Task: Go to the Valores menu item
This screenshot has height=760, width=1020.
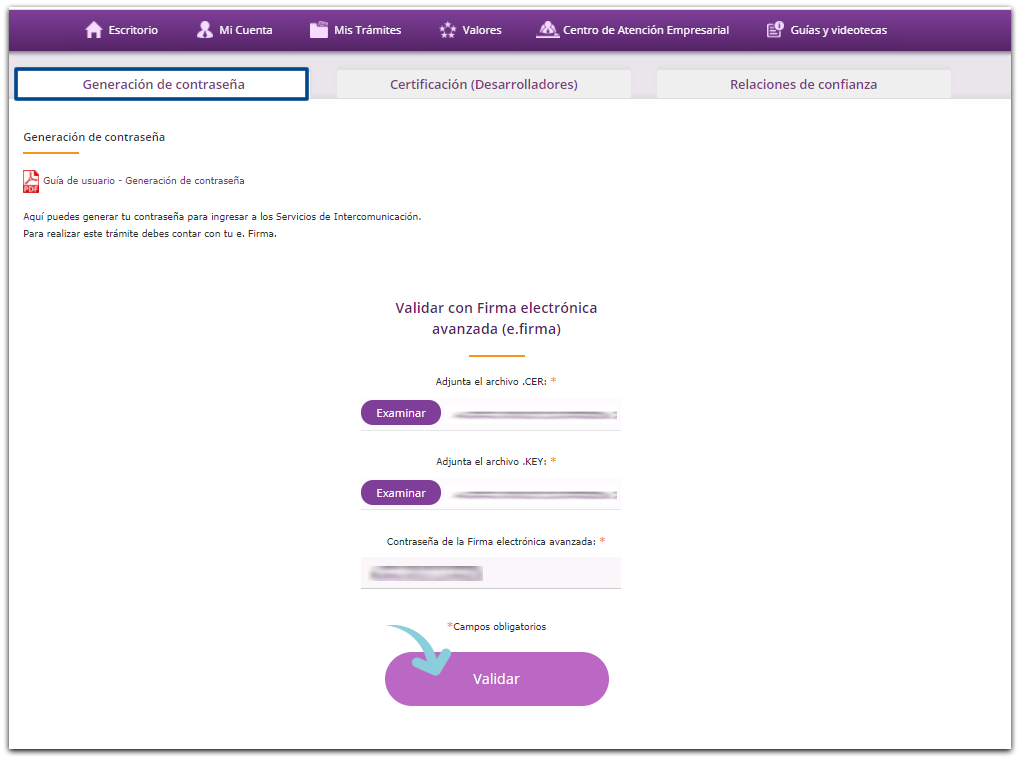Action: click(x=470, y=30)
